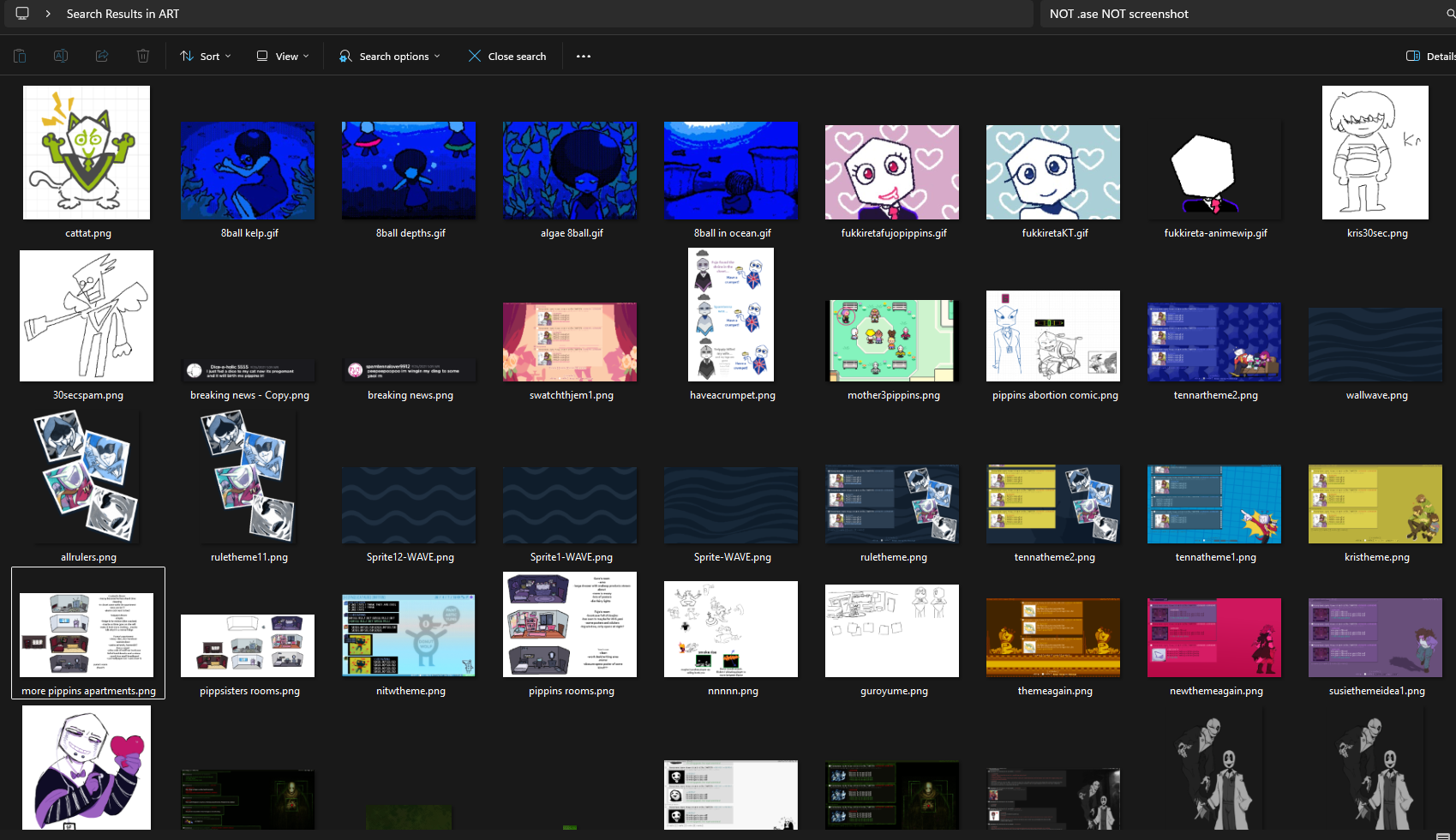Viewport: 1456px width, 840px height.
Task: Click the Paste icon in the toolbar
Action: [20, 57]
